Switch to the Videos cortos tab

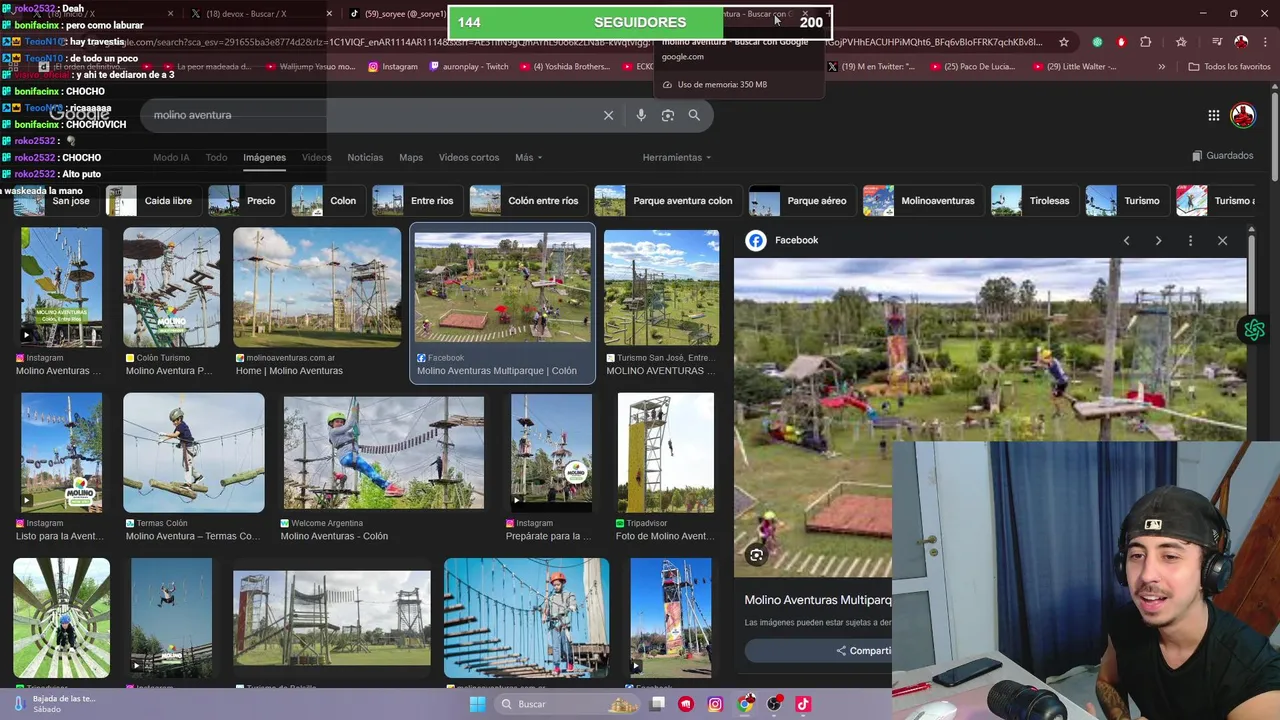469,157
